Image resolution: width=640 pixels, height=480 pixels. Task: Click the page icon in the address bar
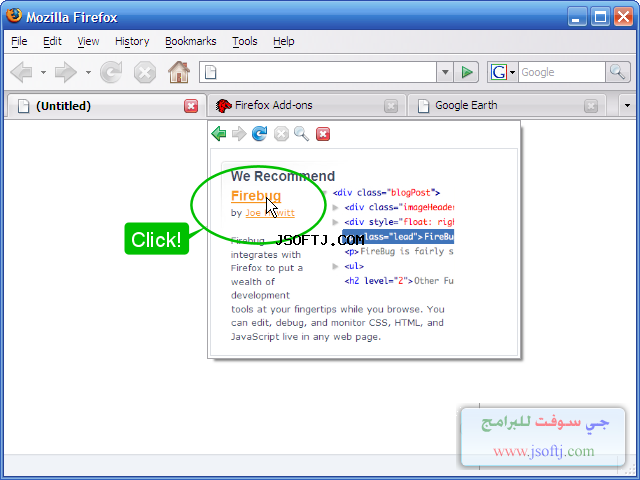(211, 72)
